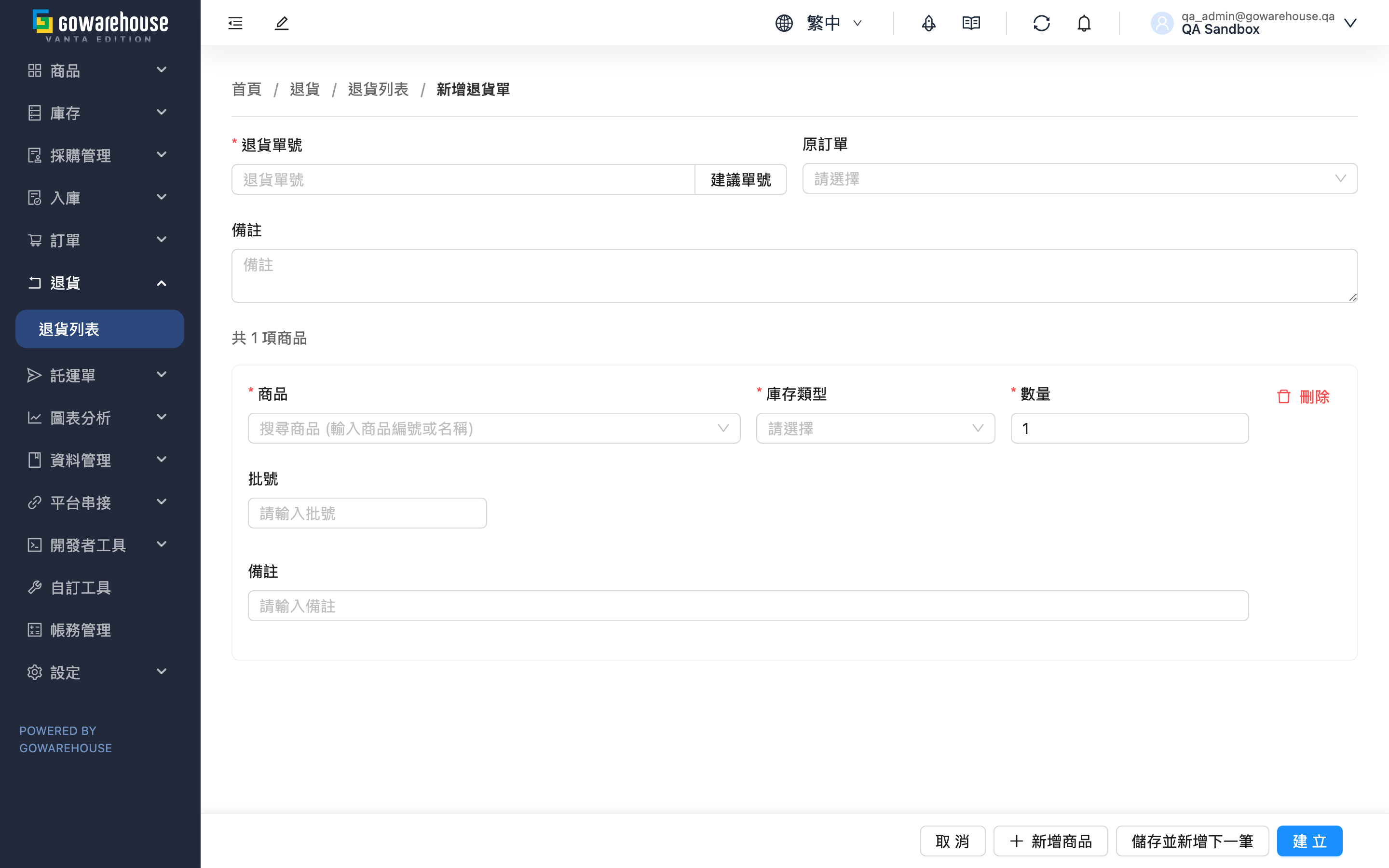Screen dimensions: 1389x868
Task: Open the 訂單 menu label
Action: (65, 240)
